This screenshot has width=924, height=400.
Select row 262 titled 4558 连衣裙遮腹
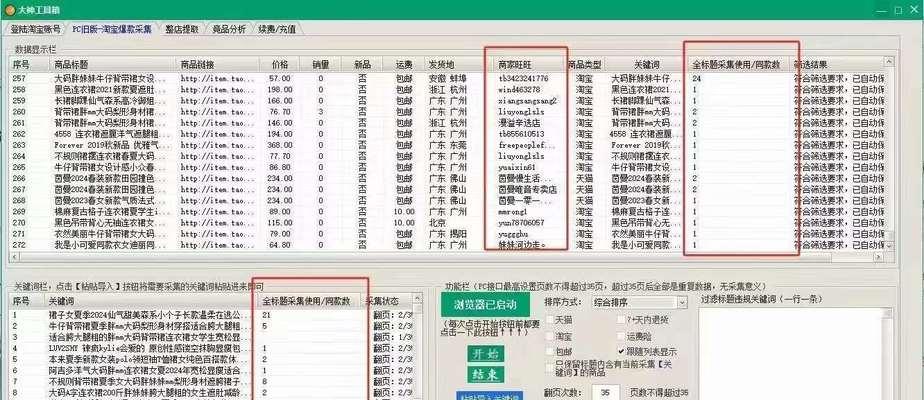tap(448, 134)
